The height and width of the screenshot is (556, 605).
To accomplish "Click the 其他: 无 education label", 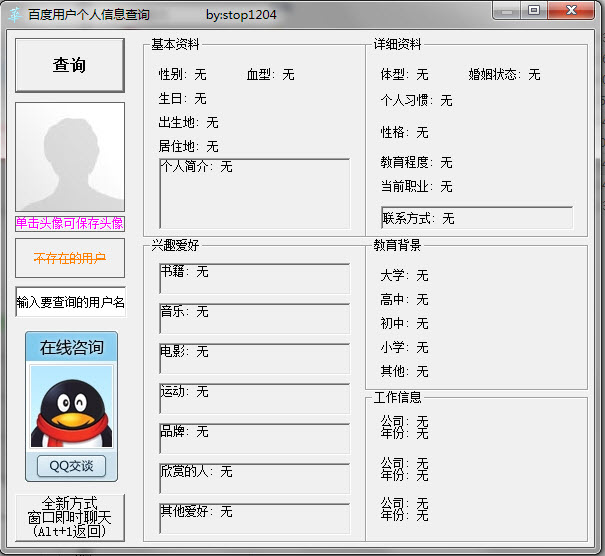I will (404, 371).
